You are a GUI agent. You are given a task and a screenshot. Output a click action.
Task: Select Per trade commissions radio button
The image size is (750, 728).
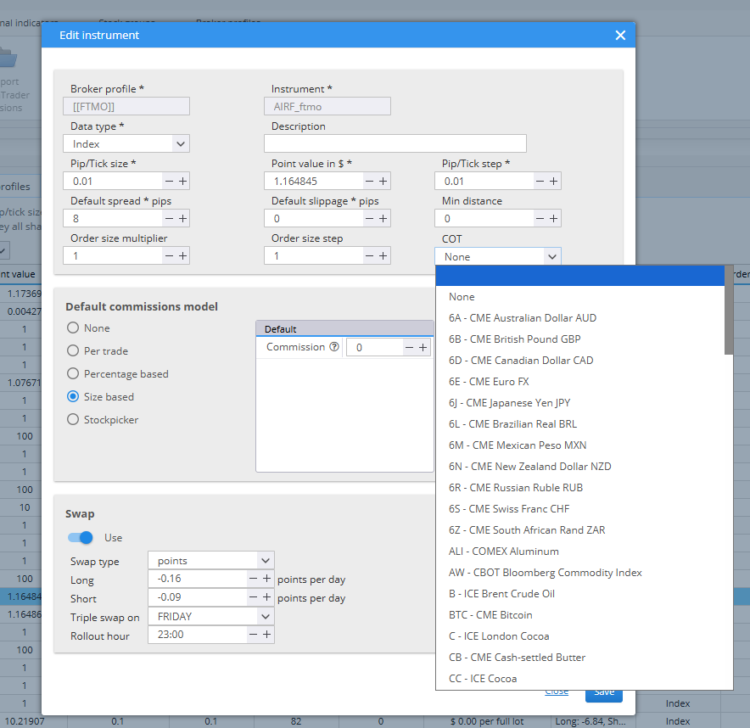73,351
